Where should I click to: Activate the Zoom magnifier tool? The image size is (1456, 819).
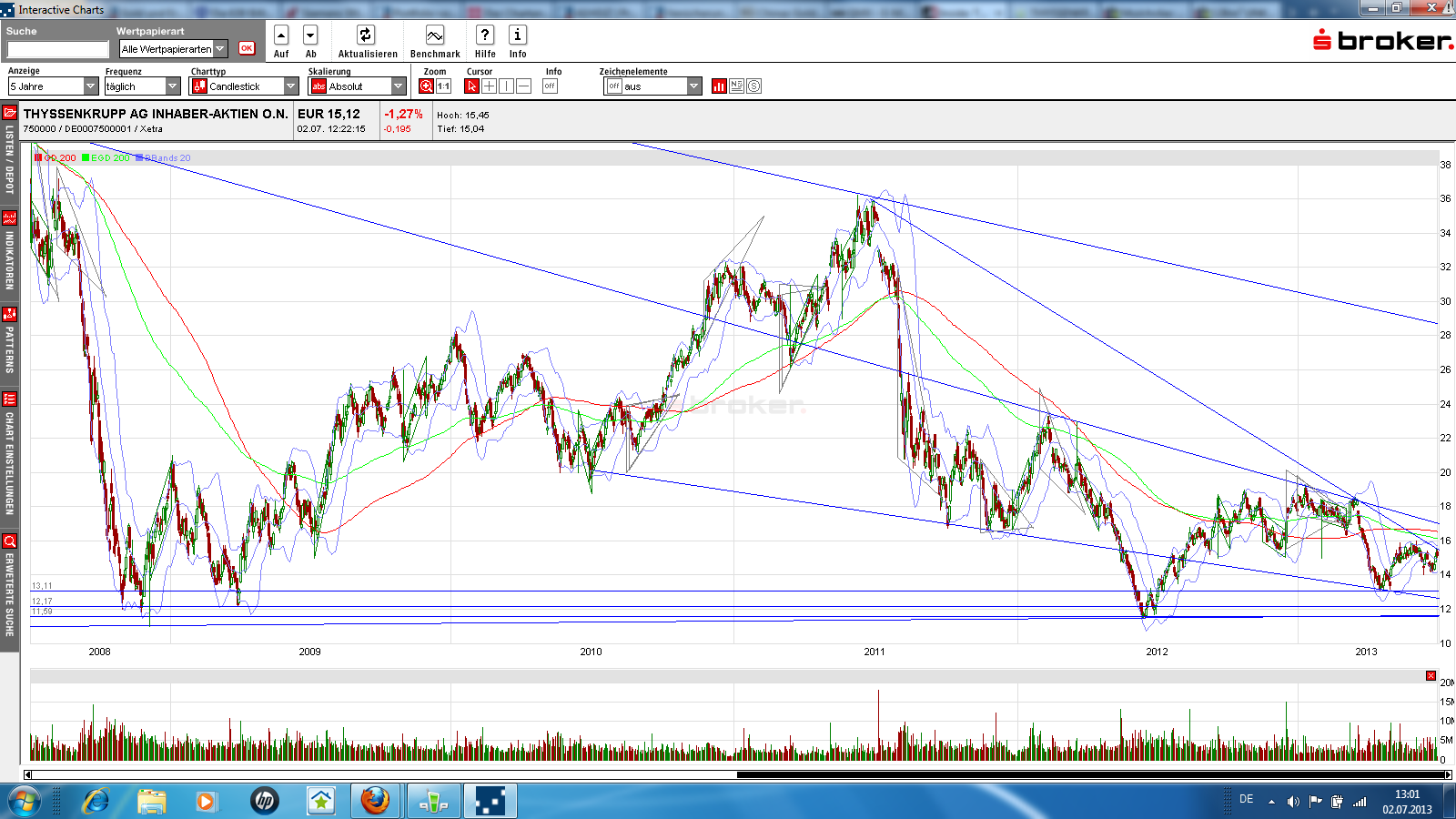(x=426, y=86)
